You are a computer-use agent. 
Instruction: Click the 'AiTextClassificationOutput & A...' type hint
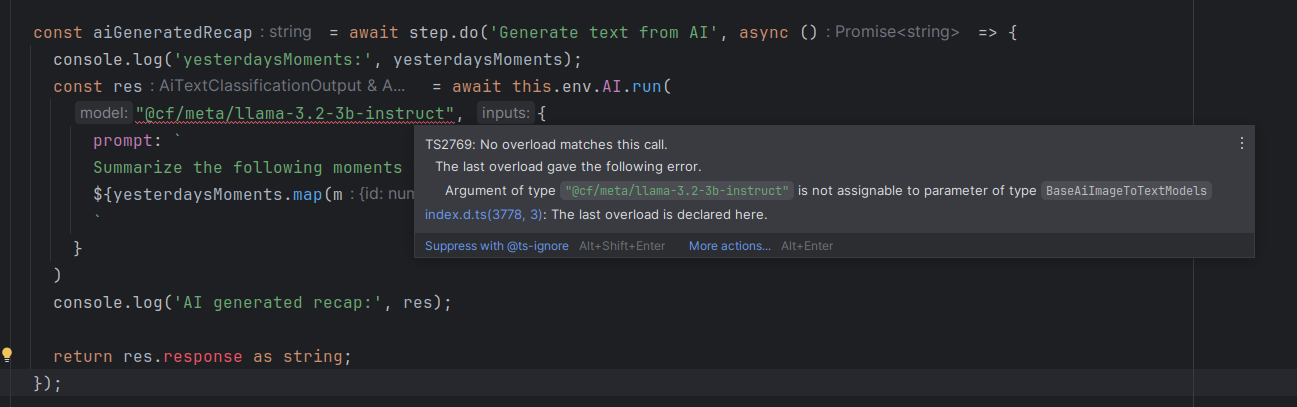[x=277, y=86]
